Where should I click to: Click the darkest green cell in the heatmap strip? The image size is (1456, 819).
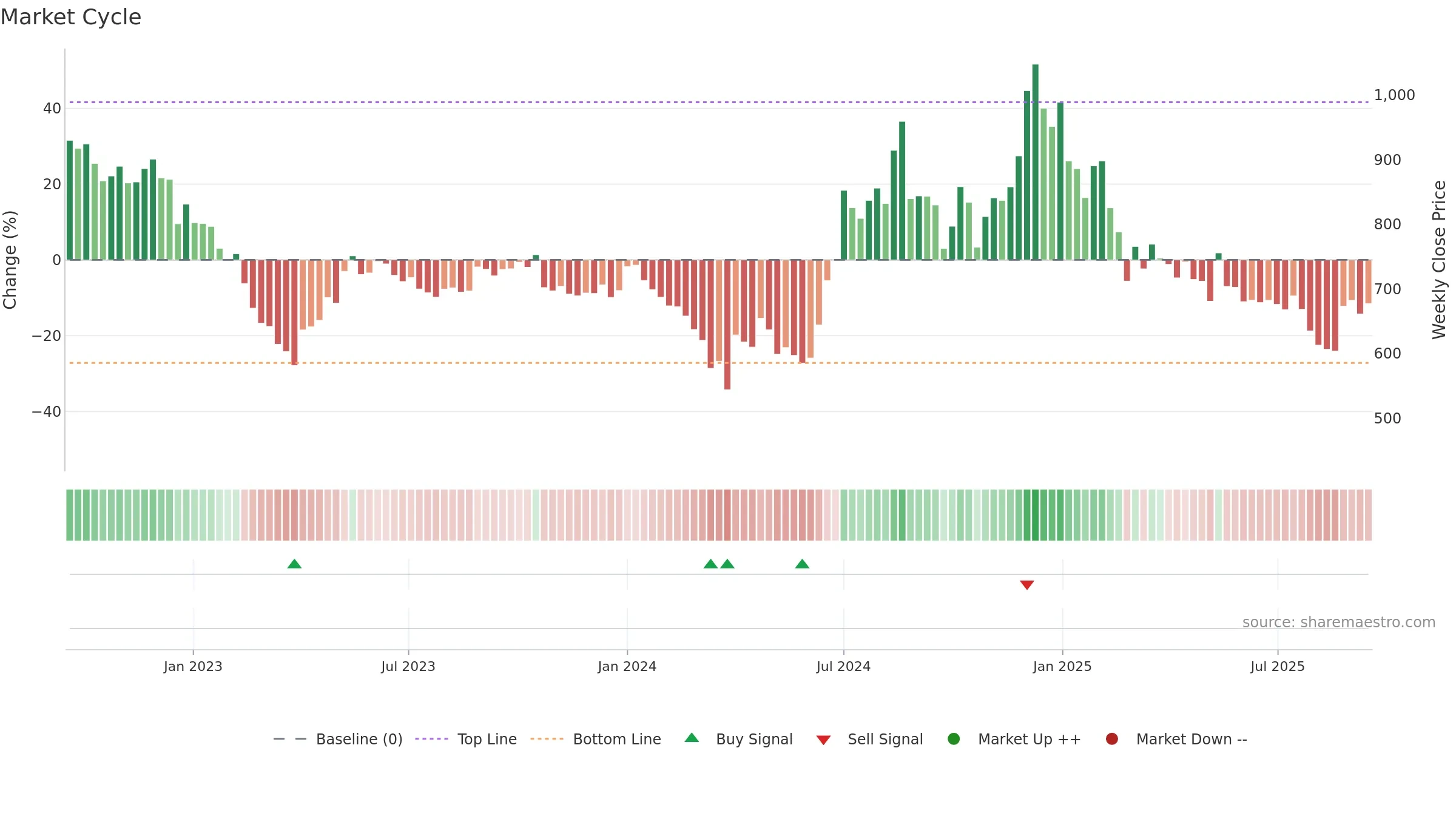(1035, 515)
